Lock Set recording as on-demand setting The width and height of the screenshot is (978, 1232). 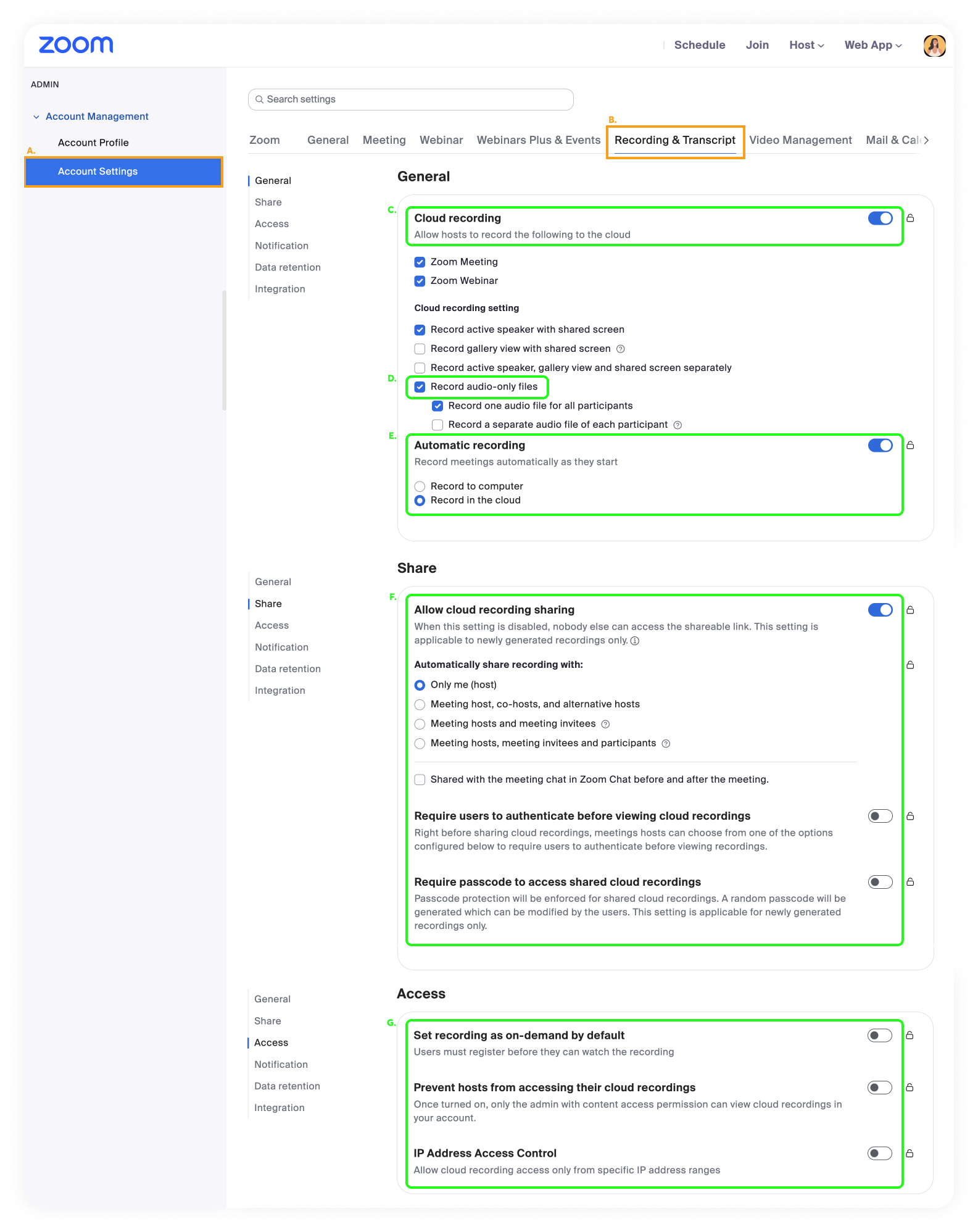coord(910,1035)
